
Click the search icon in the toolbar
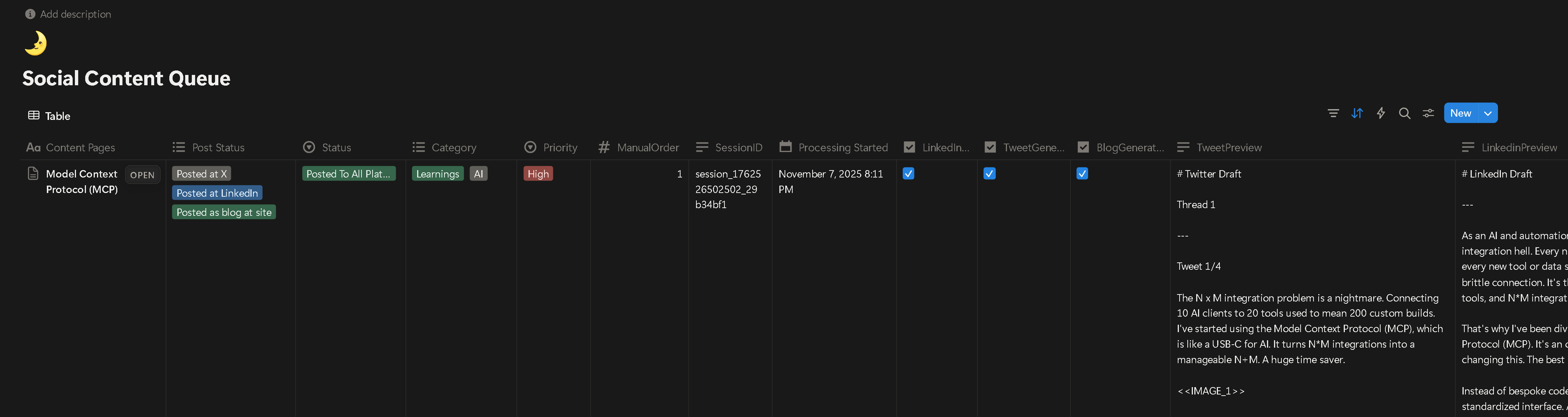point(1404,113)
